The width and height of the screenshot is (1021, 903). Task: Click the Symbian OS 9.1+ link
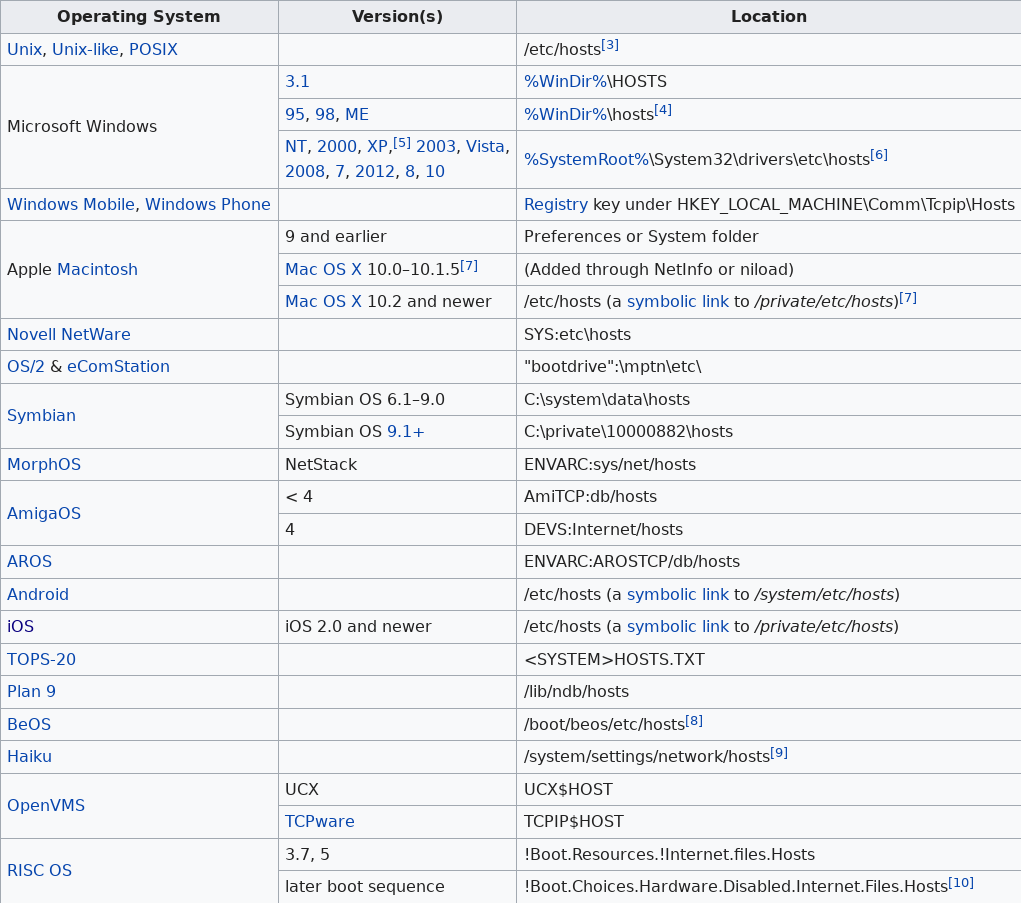coord(406,432)
